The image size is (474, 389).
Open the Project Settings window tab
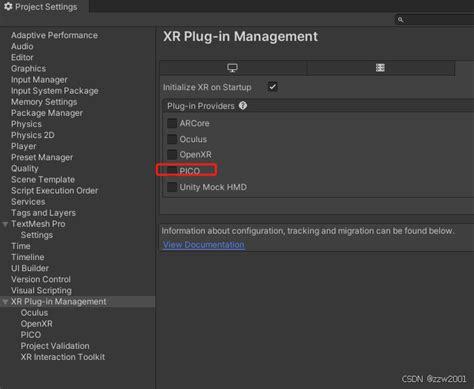pyautogui.click(x=44, y=7)
